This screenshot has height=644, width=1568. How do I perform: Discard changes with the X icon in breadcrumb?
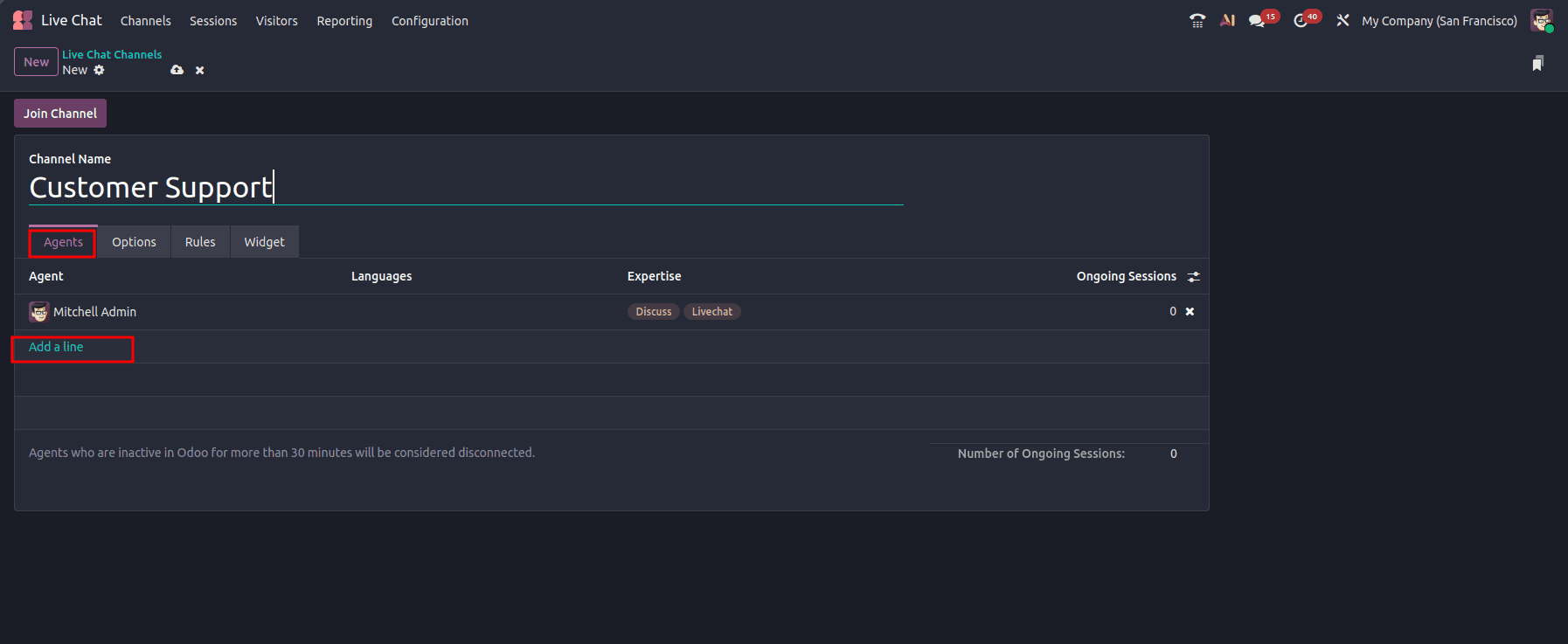[200, 70]
